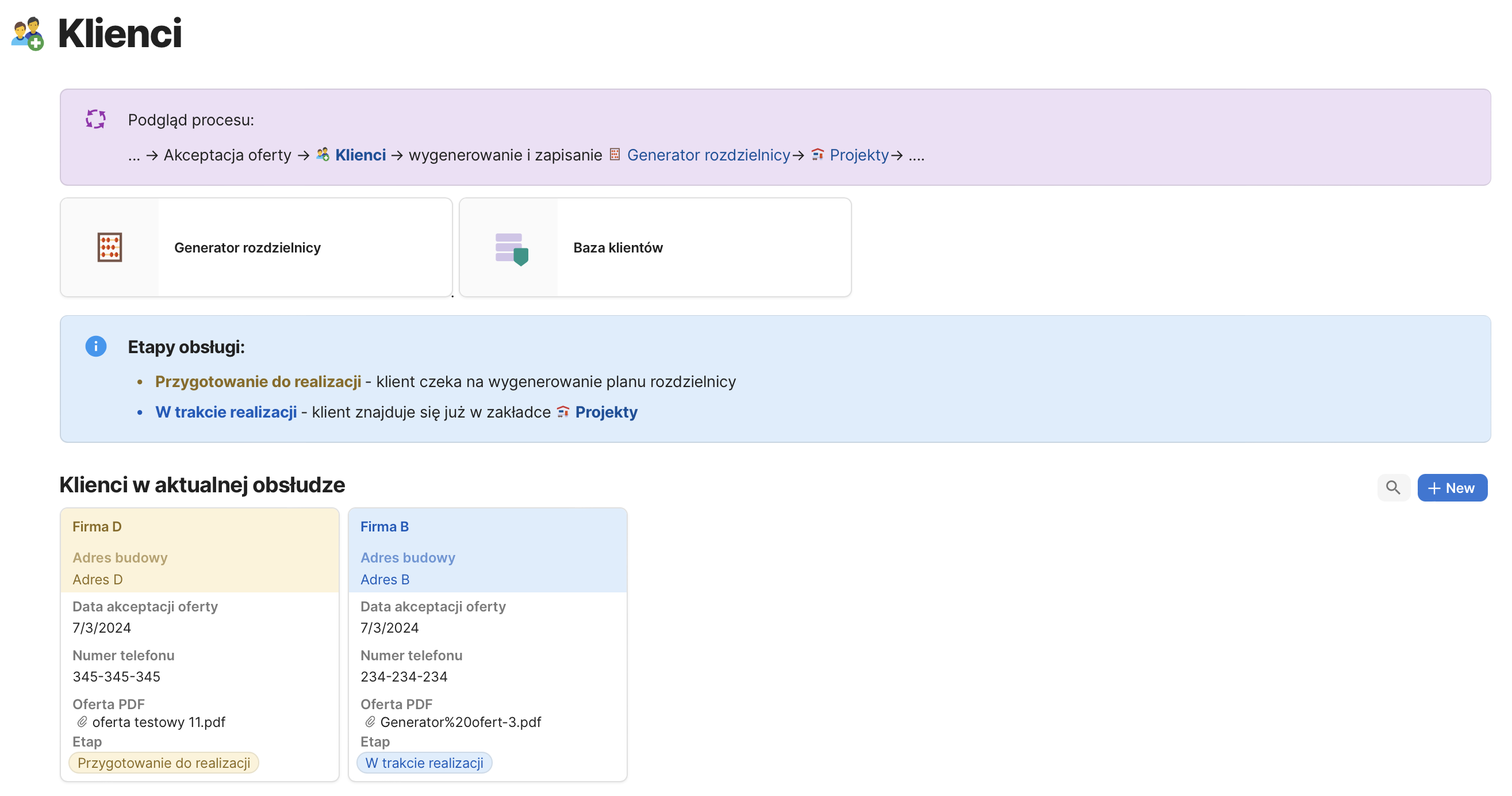The width and height of the screenshot is (1512, 796).
Task: Open Projekty link in process preview callout
Action: click(x=859, y=155)
